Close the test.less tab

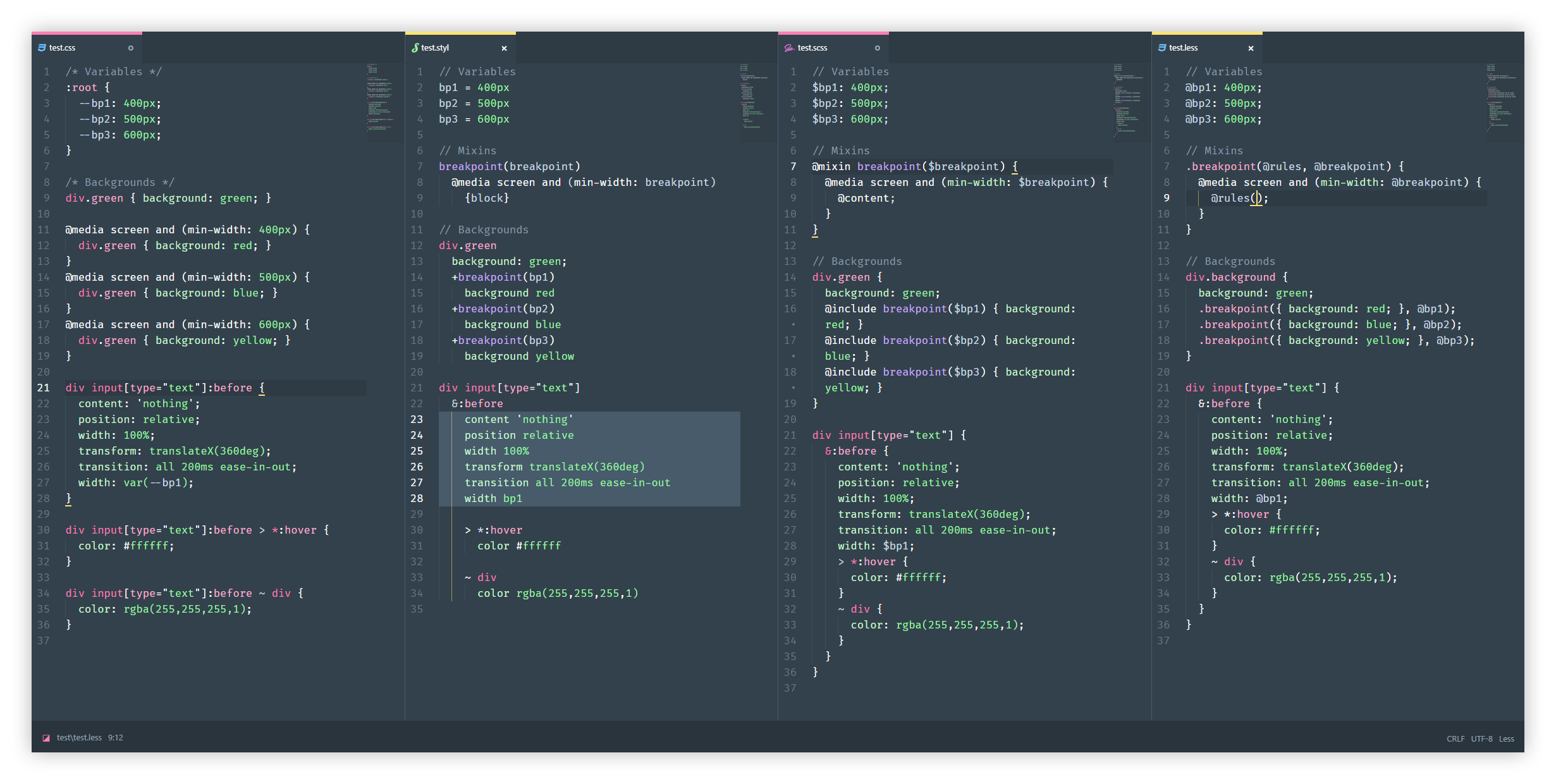click(1251, 48)
